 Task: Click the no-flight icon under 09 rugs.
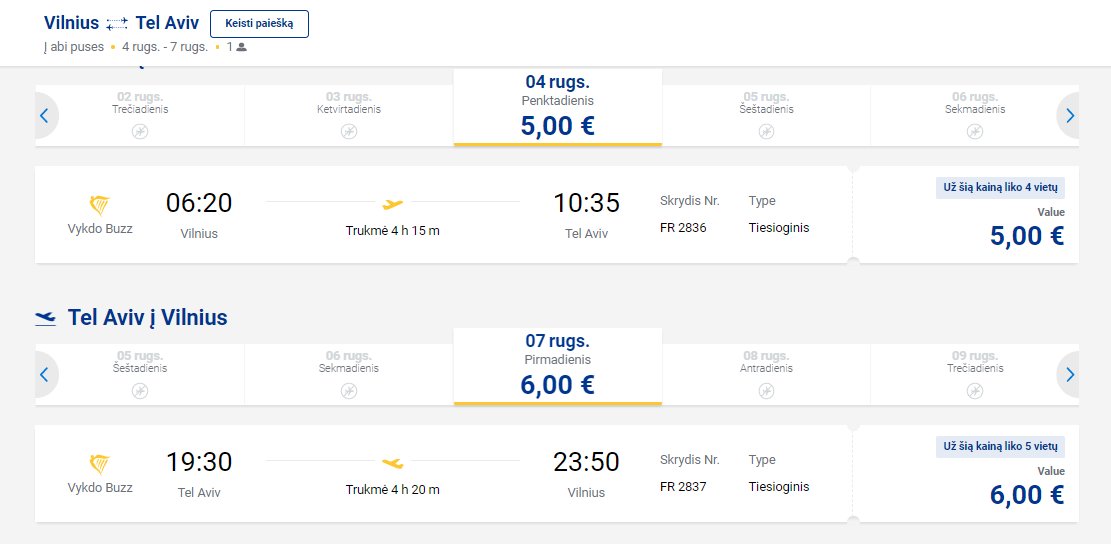(x=975, y=390)
